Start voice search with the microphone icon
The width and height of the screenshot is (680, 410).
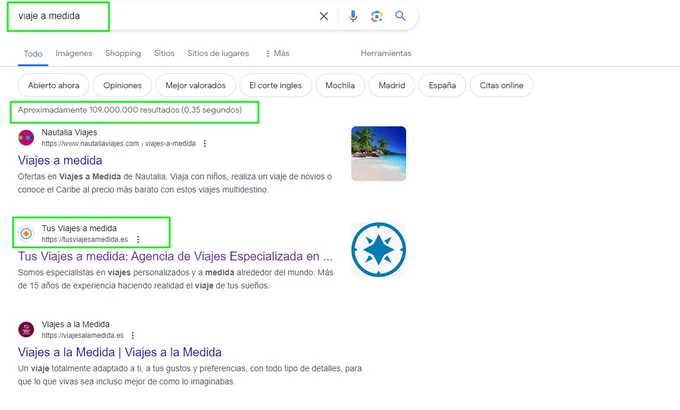coord(353,16)
